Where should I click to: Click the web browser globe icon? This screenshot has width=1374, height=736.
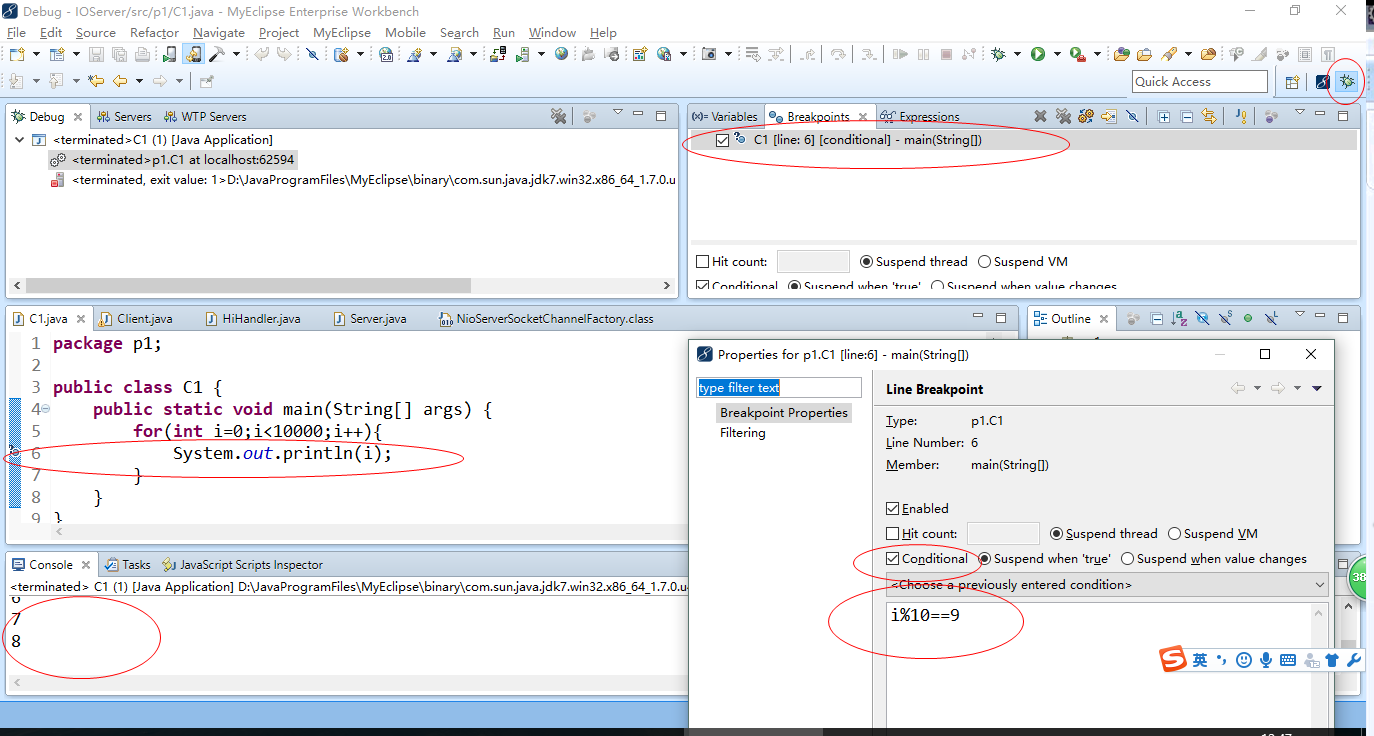pyautogui.click(x=561, y=54)
